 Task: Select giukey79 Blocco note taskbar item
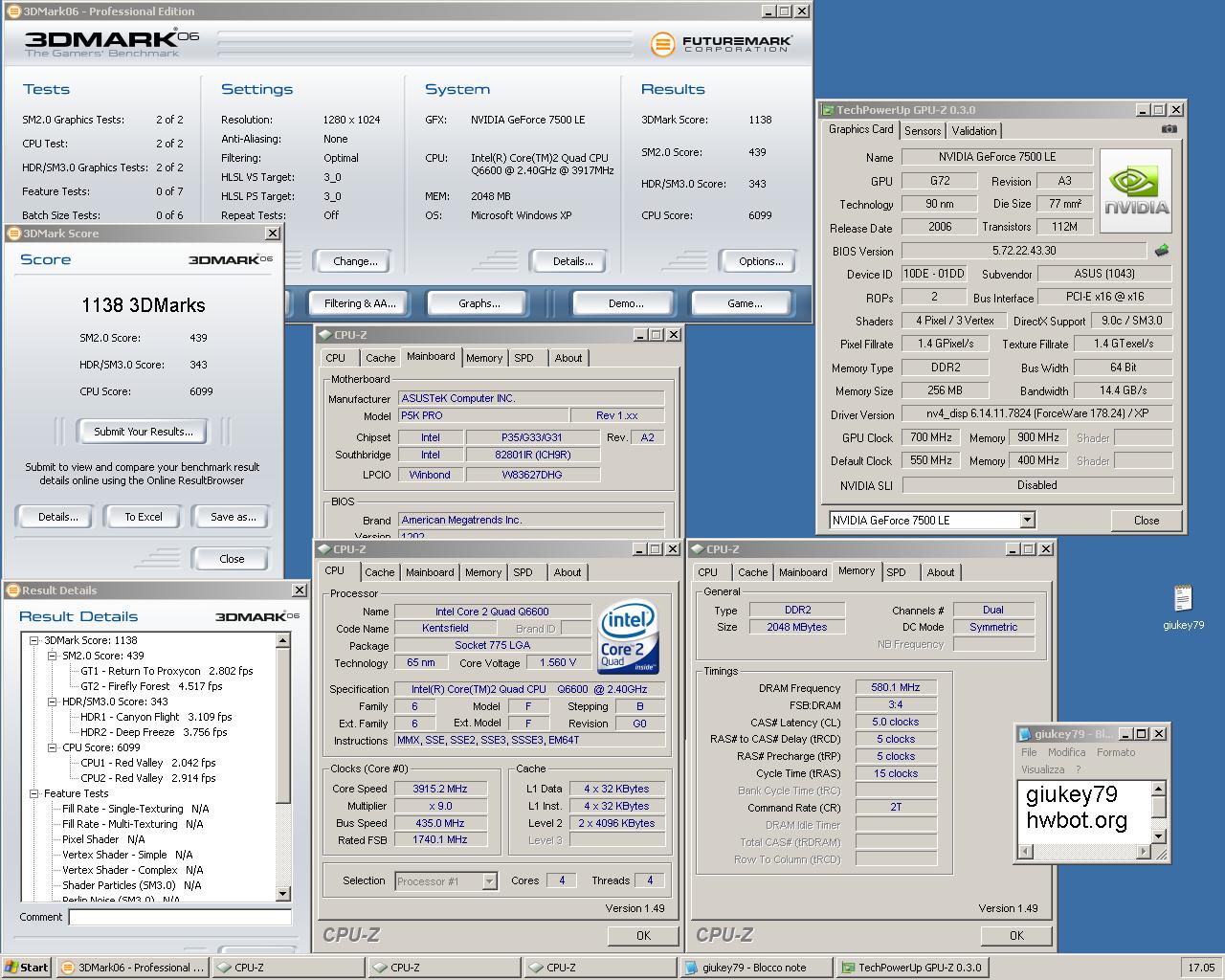point(756,968)
